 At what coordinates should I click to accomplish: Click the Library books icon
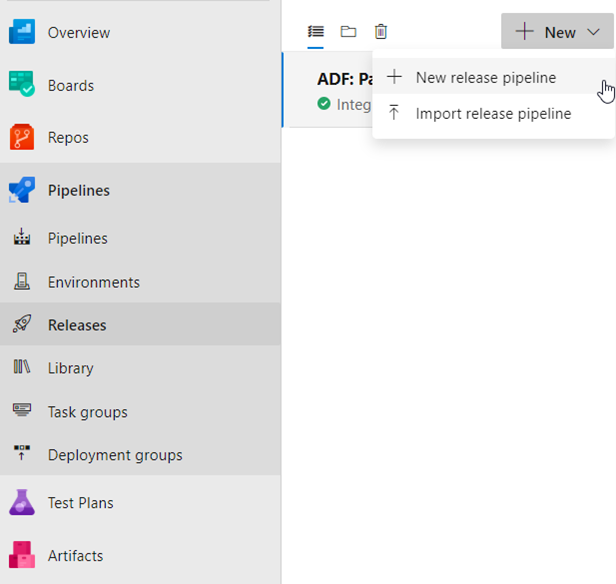[x=22, y=368]
